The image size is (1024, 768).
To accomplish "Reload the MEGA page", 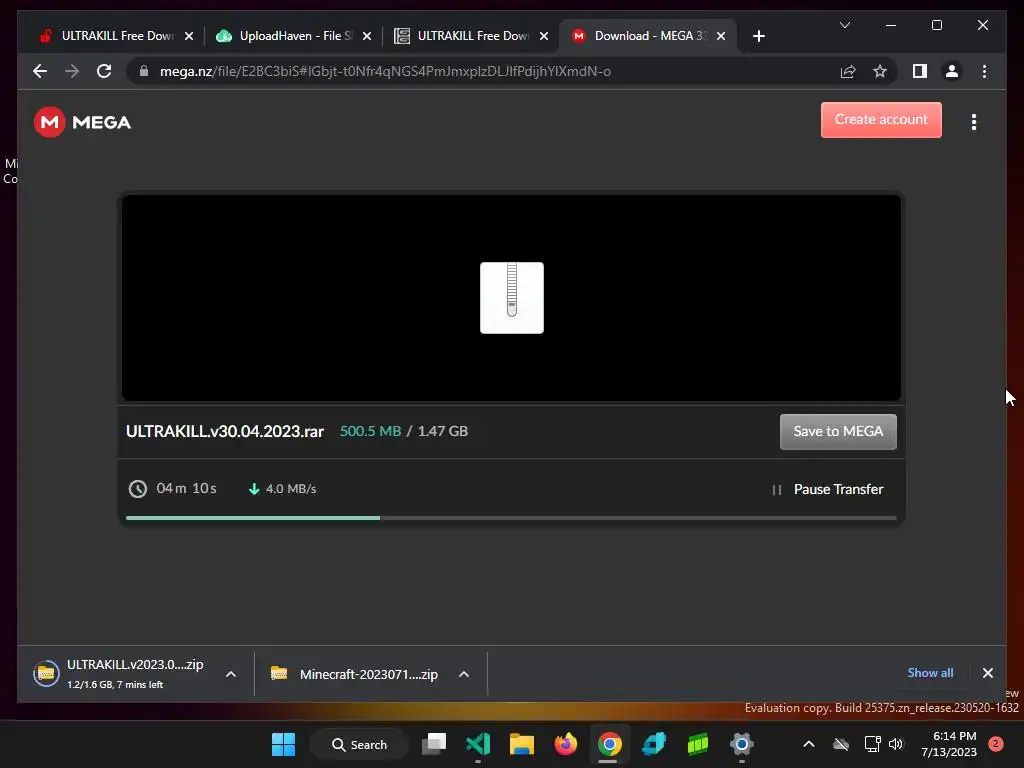I will tap(104, 71).
